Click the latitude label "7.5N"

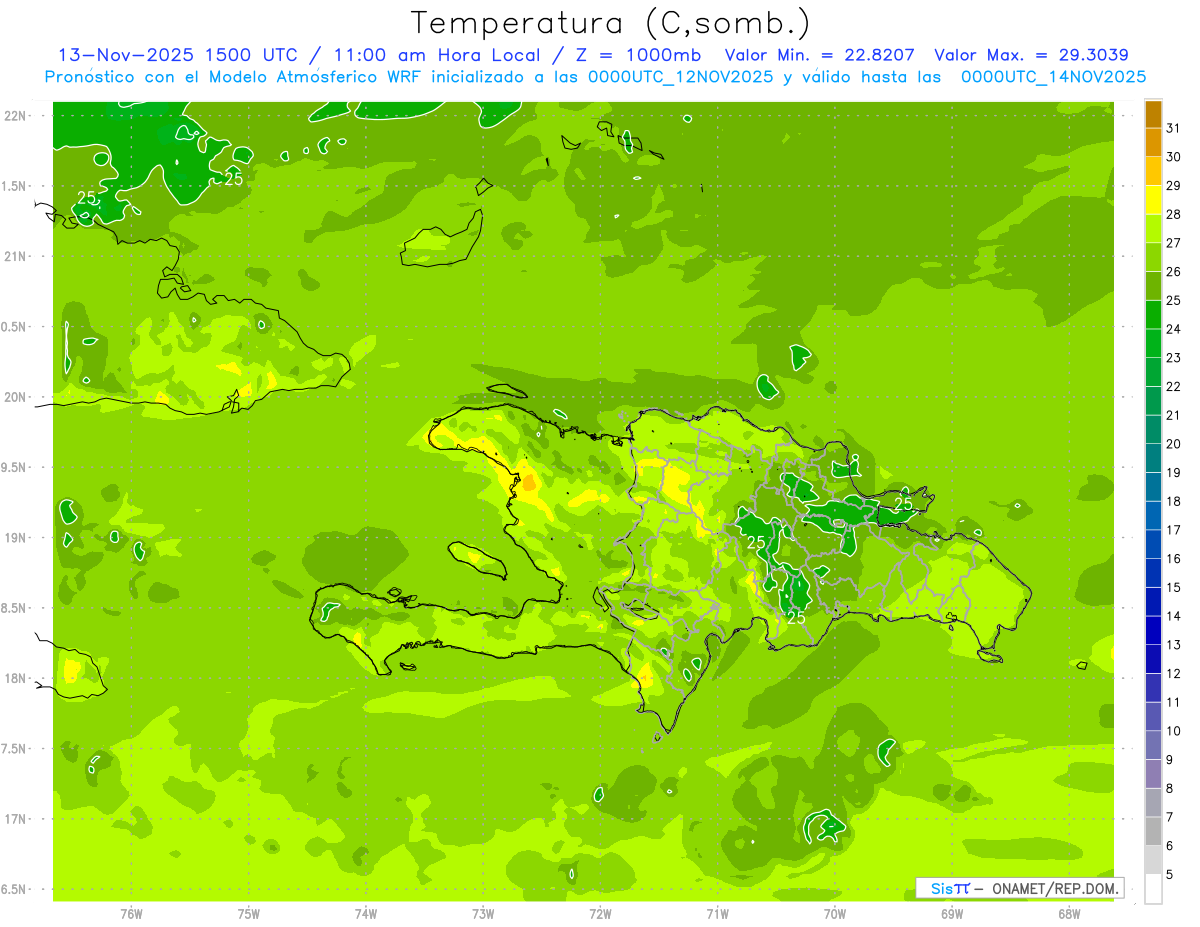(14, 749)
